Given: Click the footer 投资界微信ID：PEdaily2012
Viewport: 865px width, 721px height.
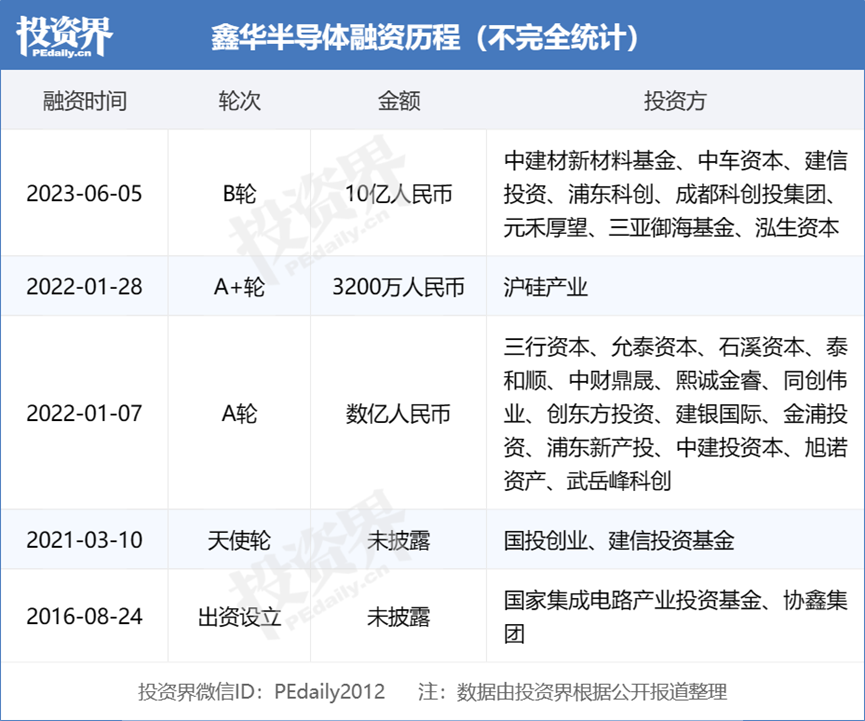Looking at the screenshot, I should click(x=261, y=691).
